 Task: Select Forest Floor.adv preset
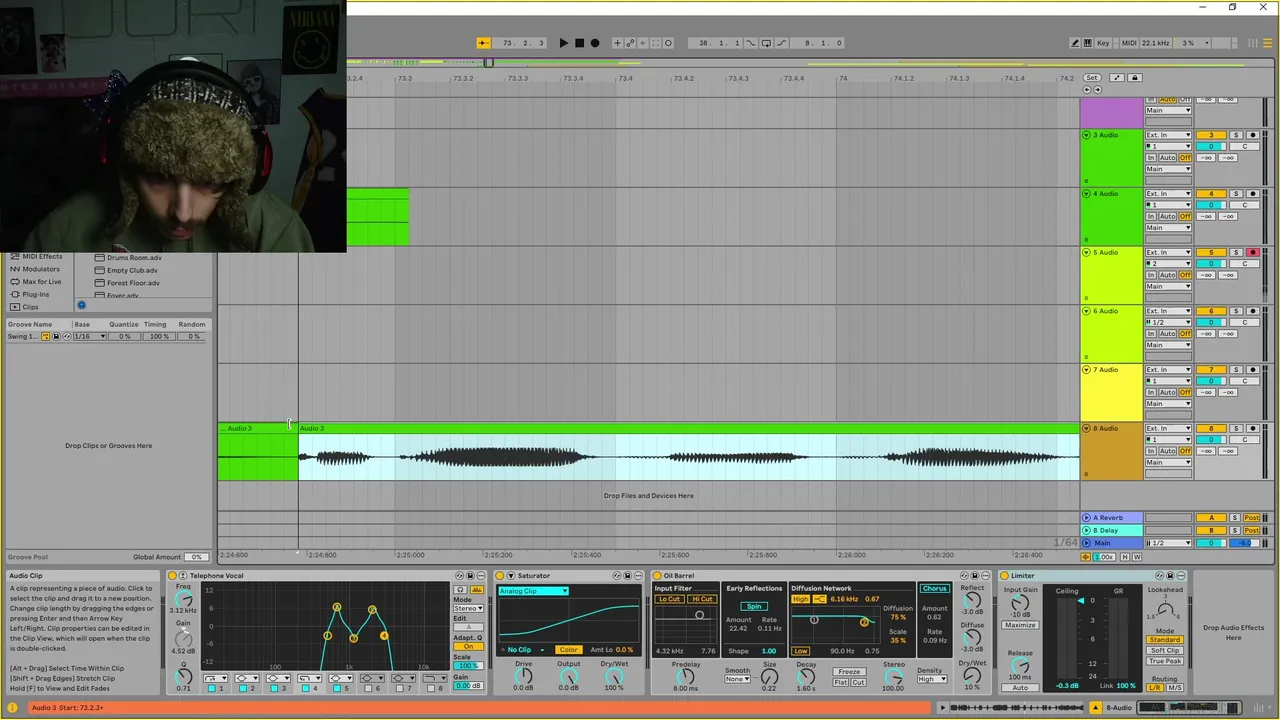coord(133,283)
